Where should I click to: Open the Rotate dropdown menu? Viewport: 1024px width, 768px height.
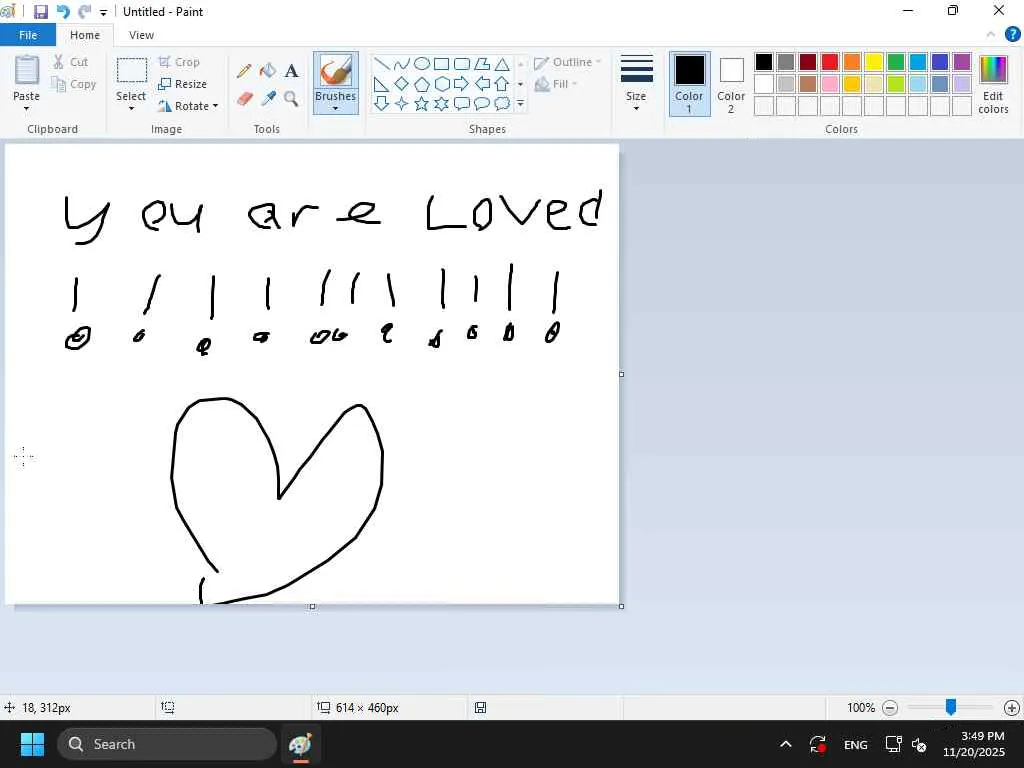[x=188, y=106]
